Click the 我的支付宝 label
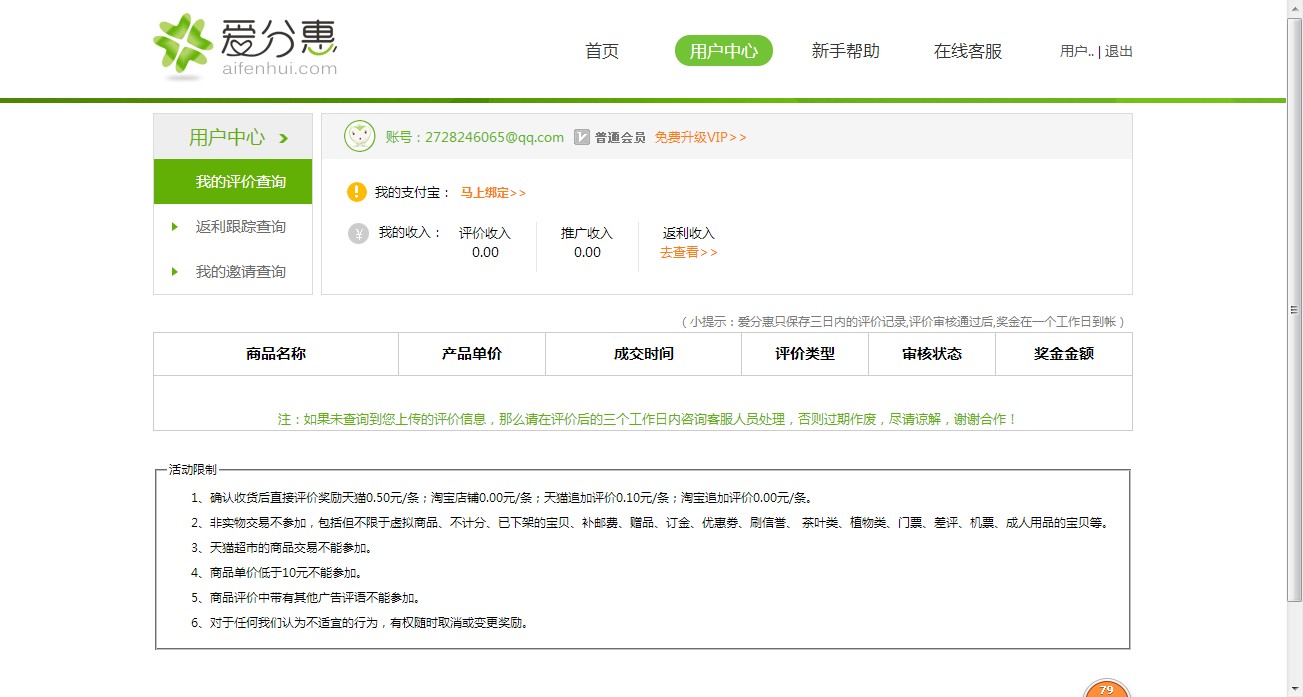This screenshot has height=697, width=1303. pyautogui.click(x=413, y=192)
